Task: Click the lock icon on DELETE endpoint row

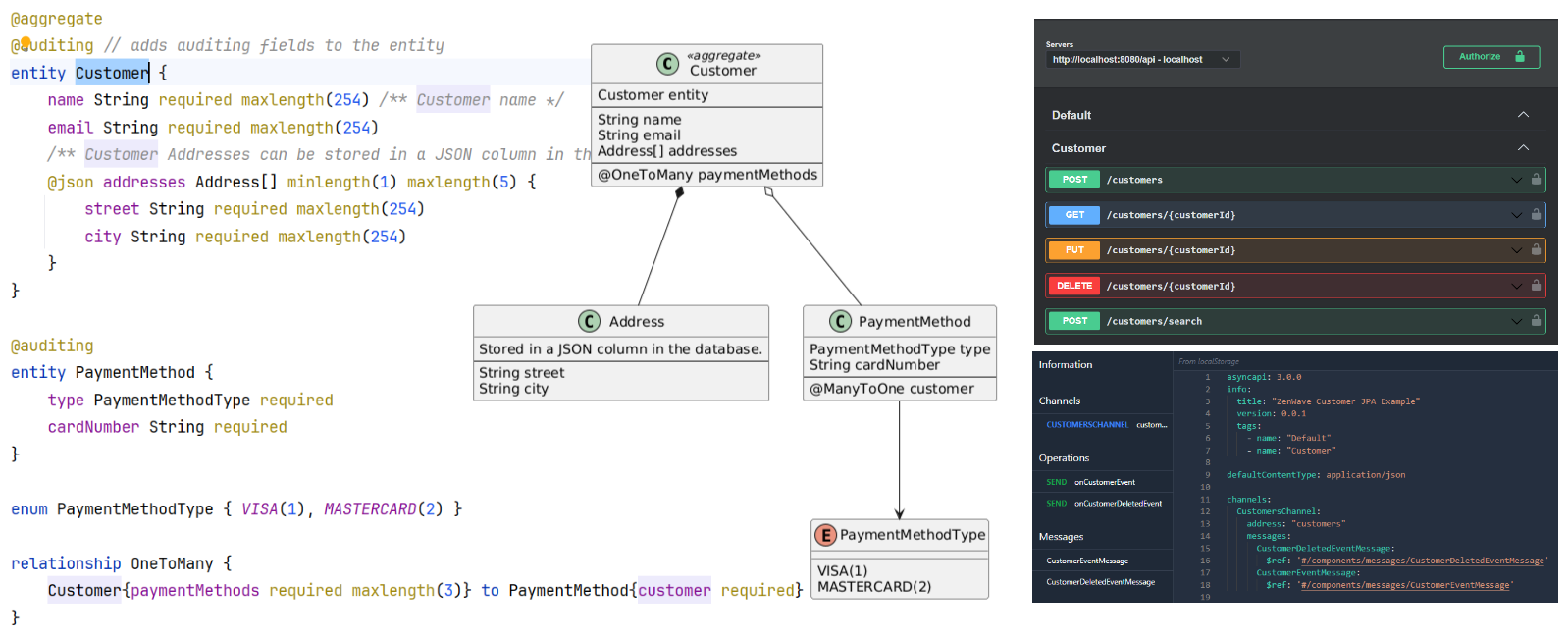Action: 1536,286
